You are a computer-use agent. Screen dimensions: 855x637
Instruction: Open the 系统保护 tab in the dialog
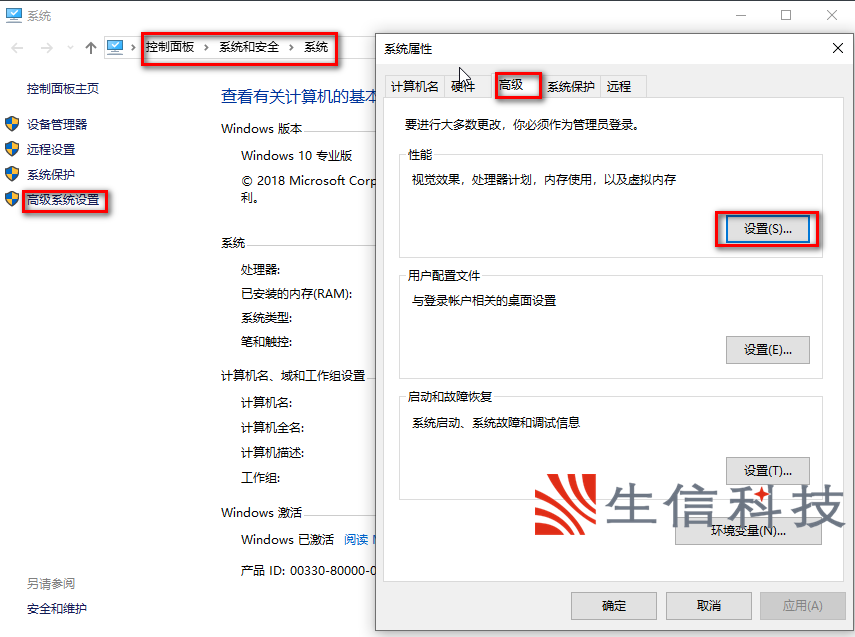[x=571, y=87]
